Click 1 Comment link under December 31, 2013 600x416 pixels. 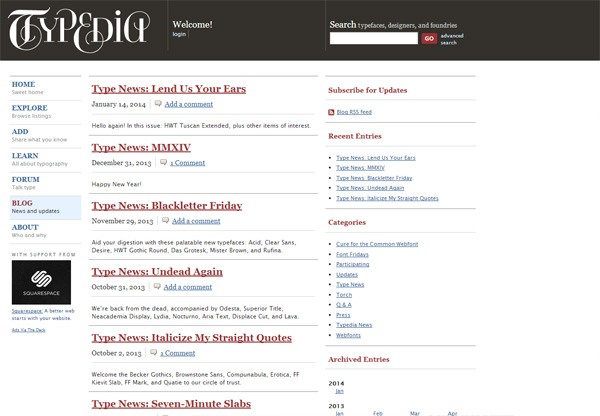(188, 163)
